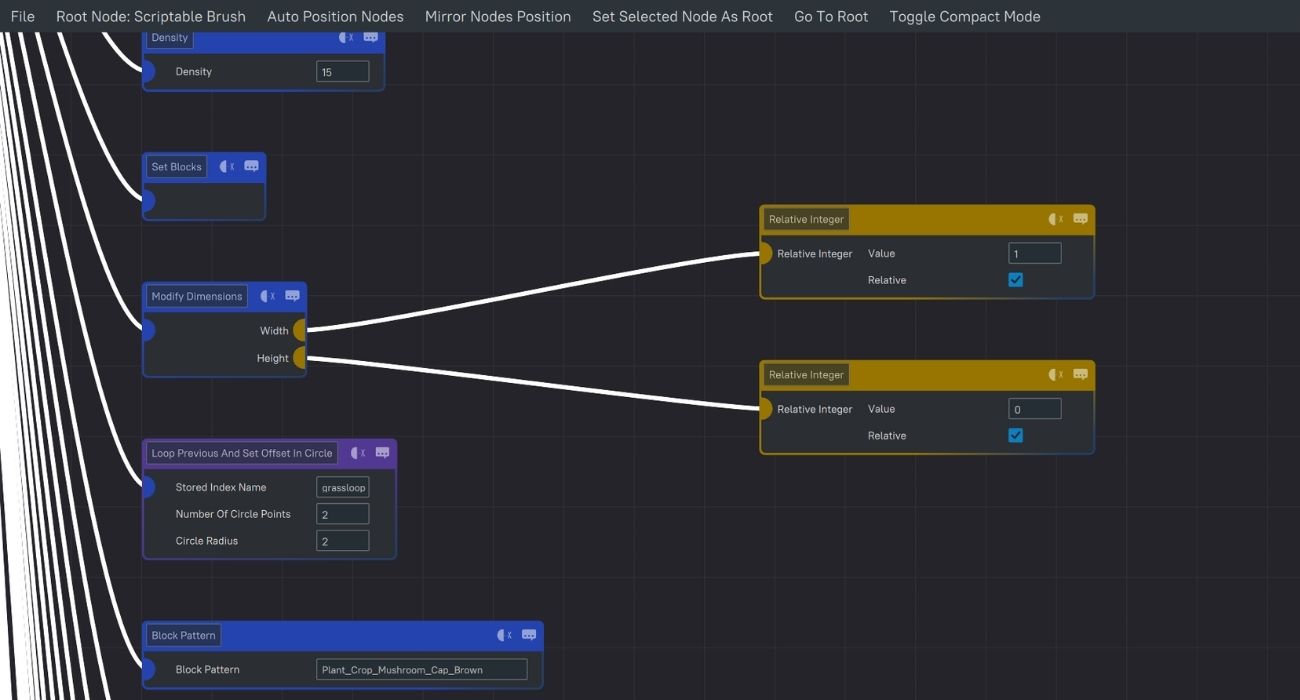Click Toggle Compact Mode in menu bar
Viewport: 1300px width, 700px height.
pyautogui.click(x=964, y=16)
